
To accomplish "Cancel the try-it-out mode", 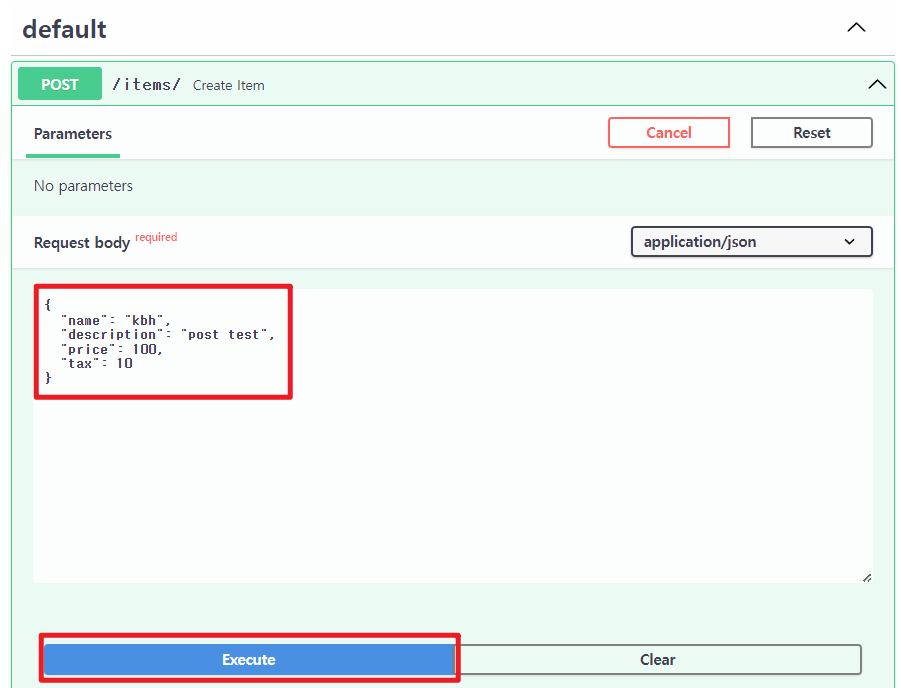I will 669,133.
